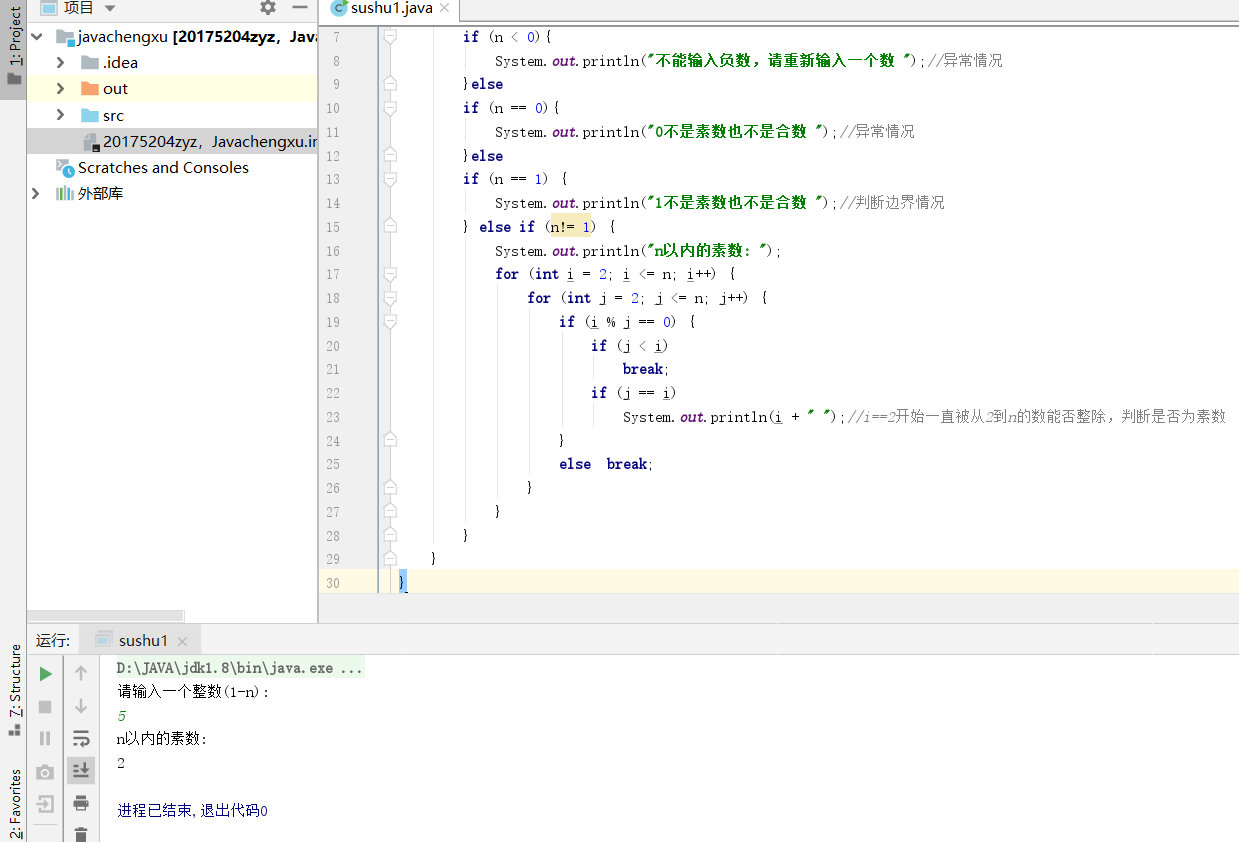Click the Stop process square icon
Image resolution: width=1239 pixels, height=842 pixels.
(x=45, y=707)
